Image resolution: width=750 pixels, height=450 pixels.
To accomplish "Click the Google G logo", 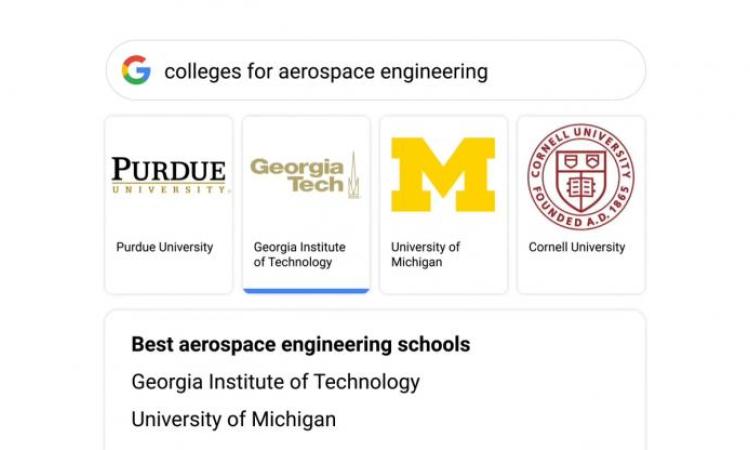I will point(136,71).
